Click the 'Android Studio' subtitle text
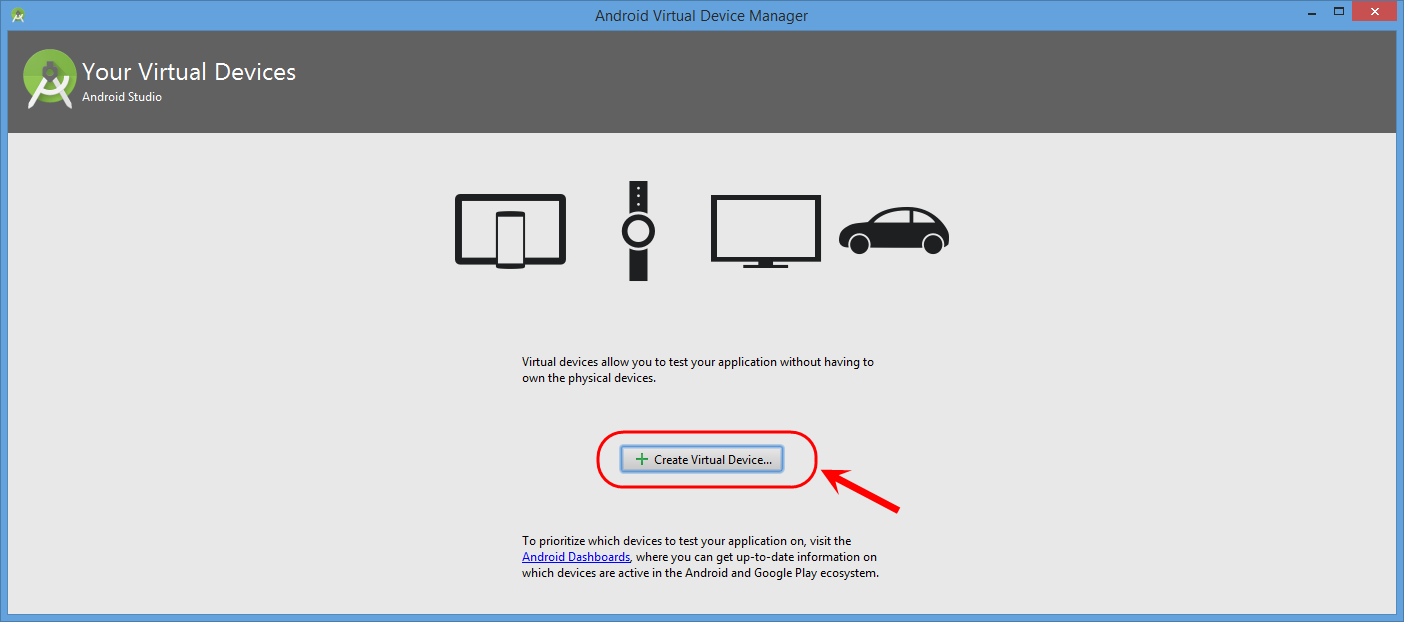The width and height of the screenshot is (1404, 622). tap(122, 97)
